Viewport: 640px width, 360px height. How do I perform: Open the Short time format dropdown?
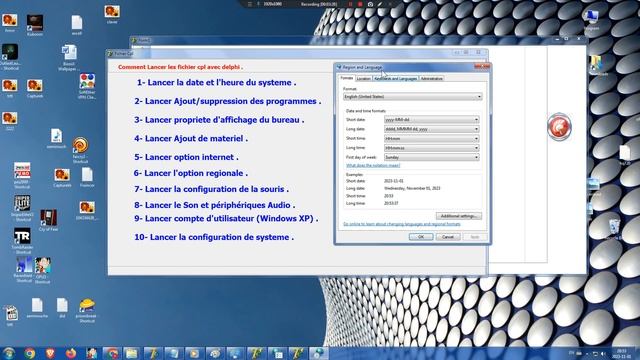click(x=431, y=138)
